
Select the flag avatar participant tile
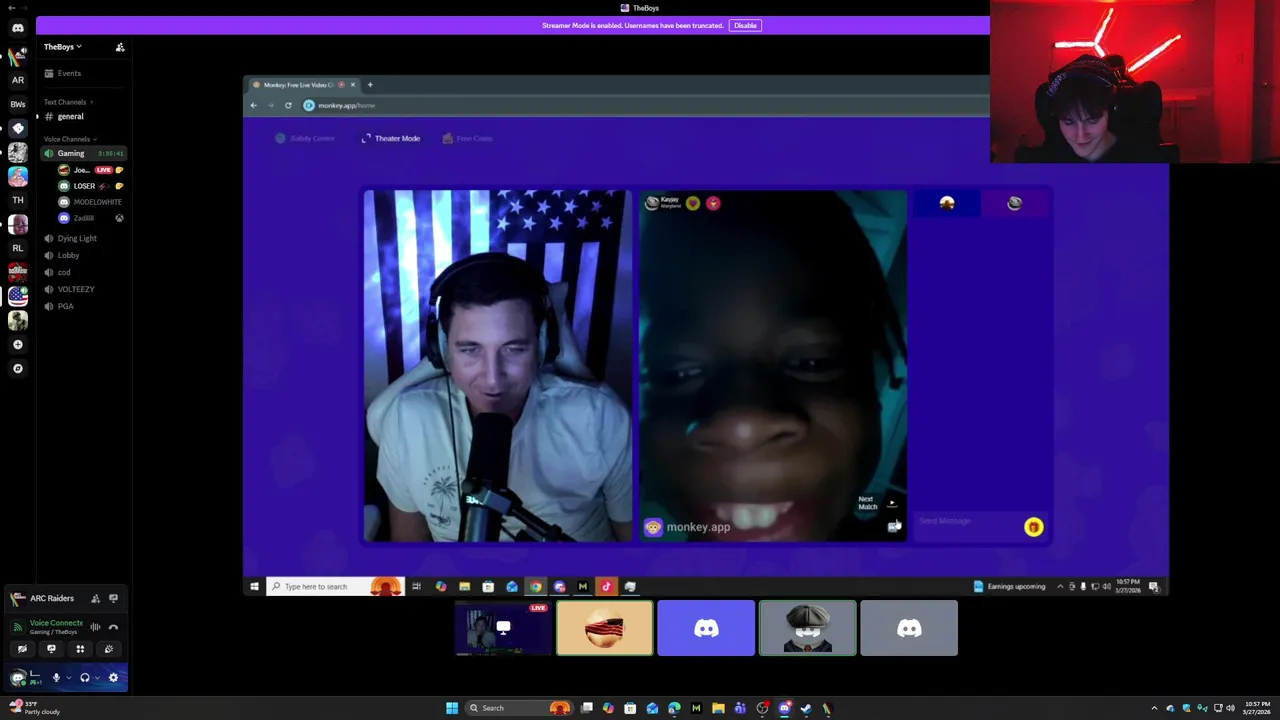coord(605,628)
